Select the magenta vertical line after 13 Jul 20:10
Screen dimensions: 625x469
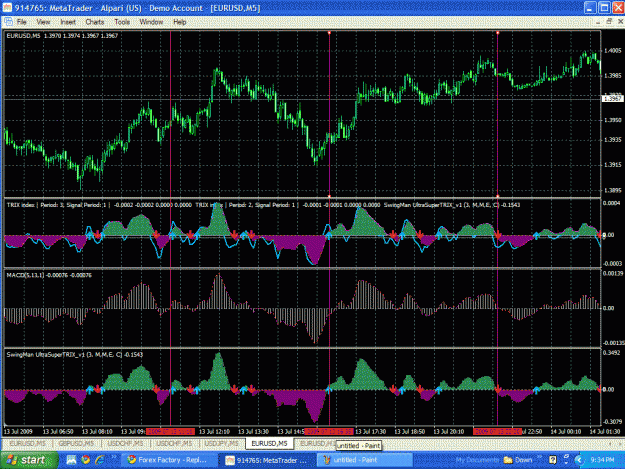497,231
